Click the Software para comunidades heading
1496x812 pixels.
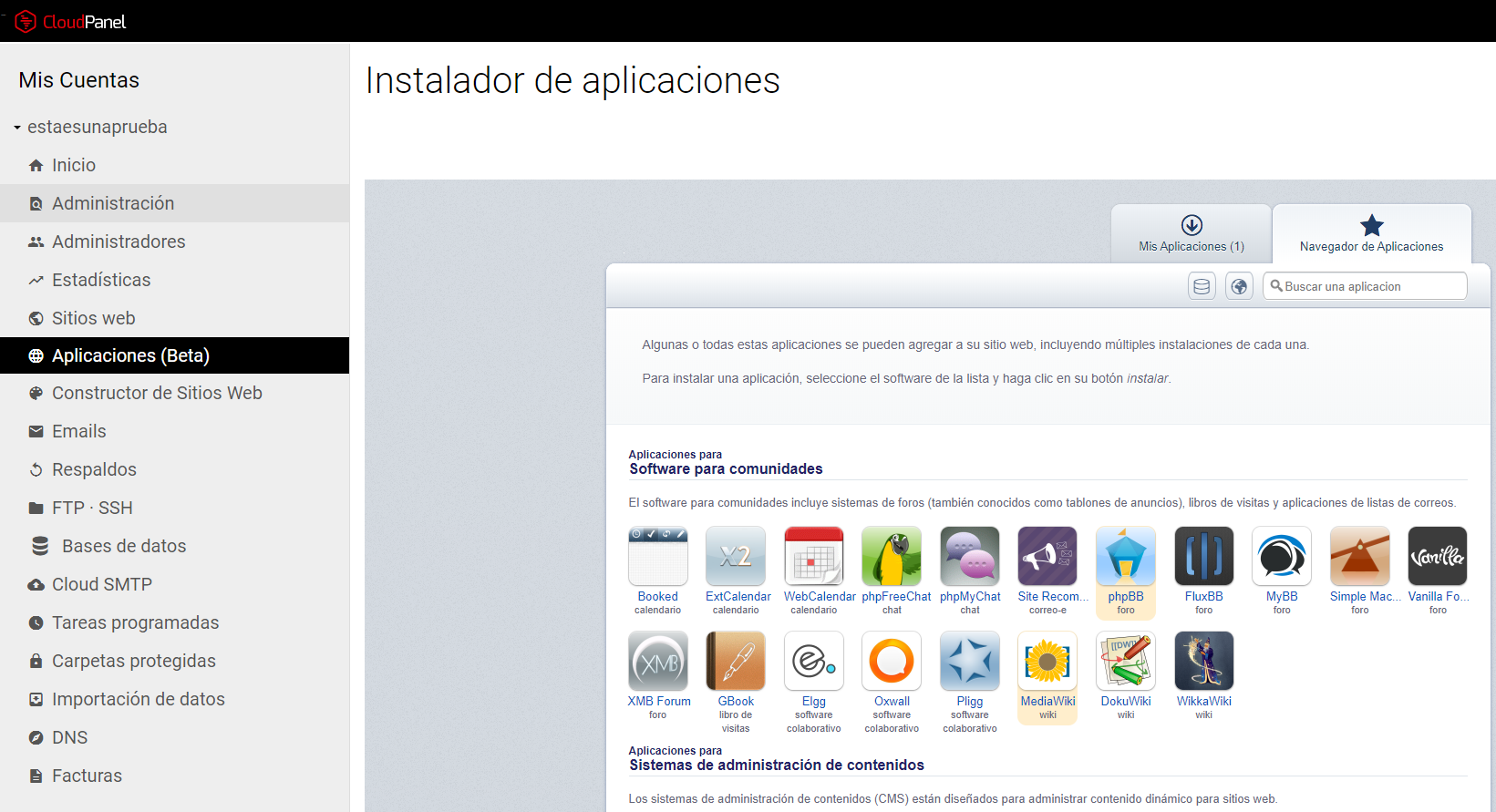(726, 468)
